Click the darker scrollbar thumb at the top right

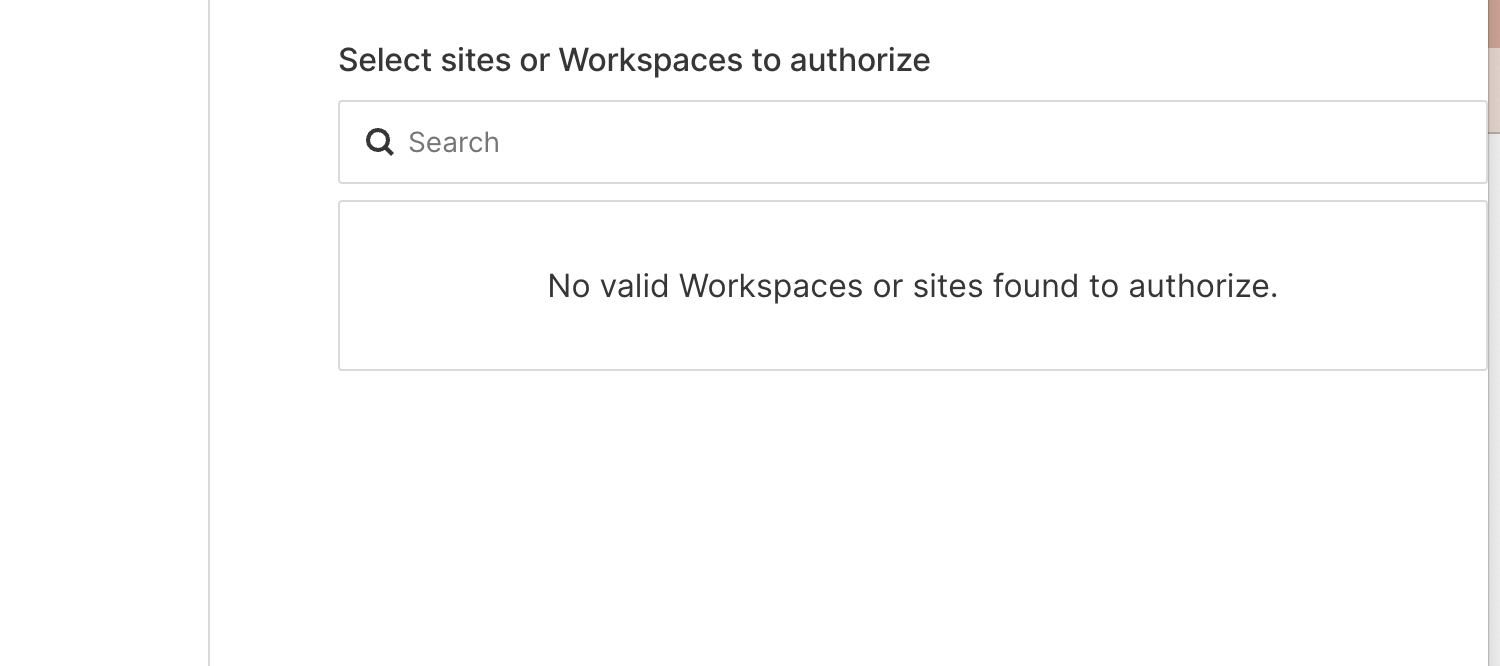point(1494,66)
